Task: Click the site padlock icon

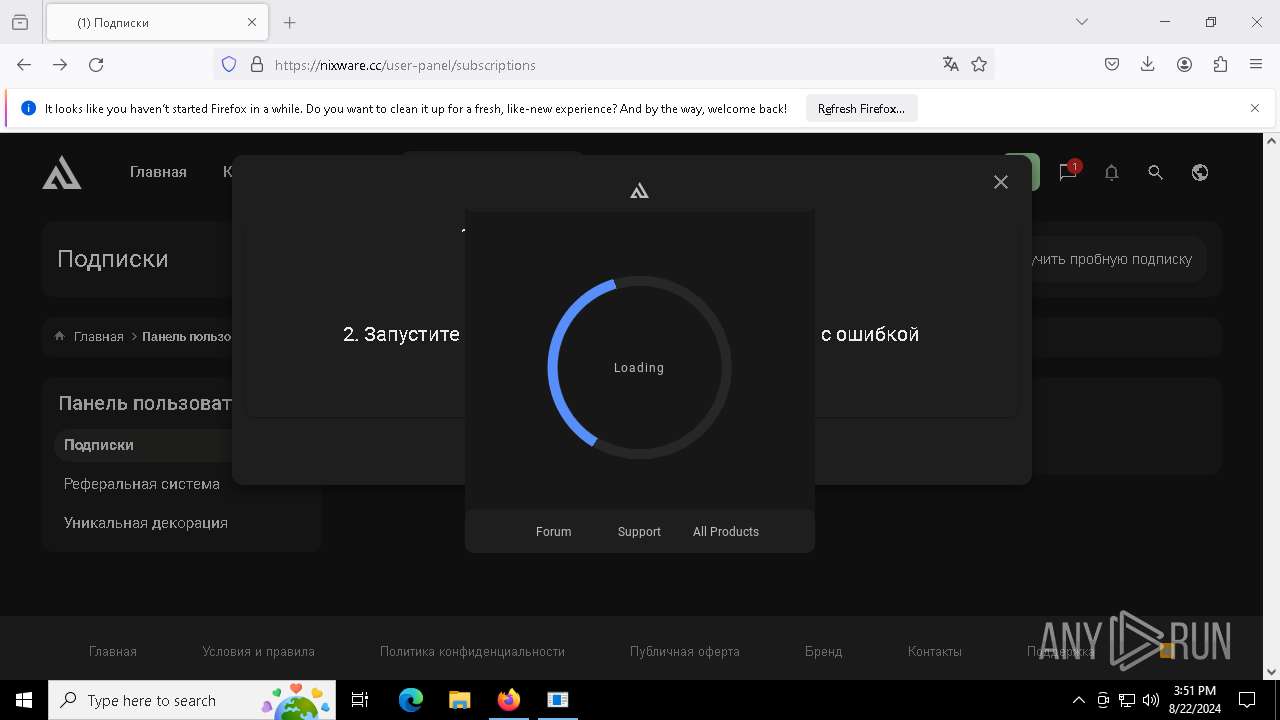Action: (257, 64)
